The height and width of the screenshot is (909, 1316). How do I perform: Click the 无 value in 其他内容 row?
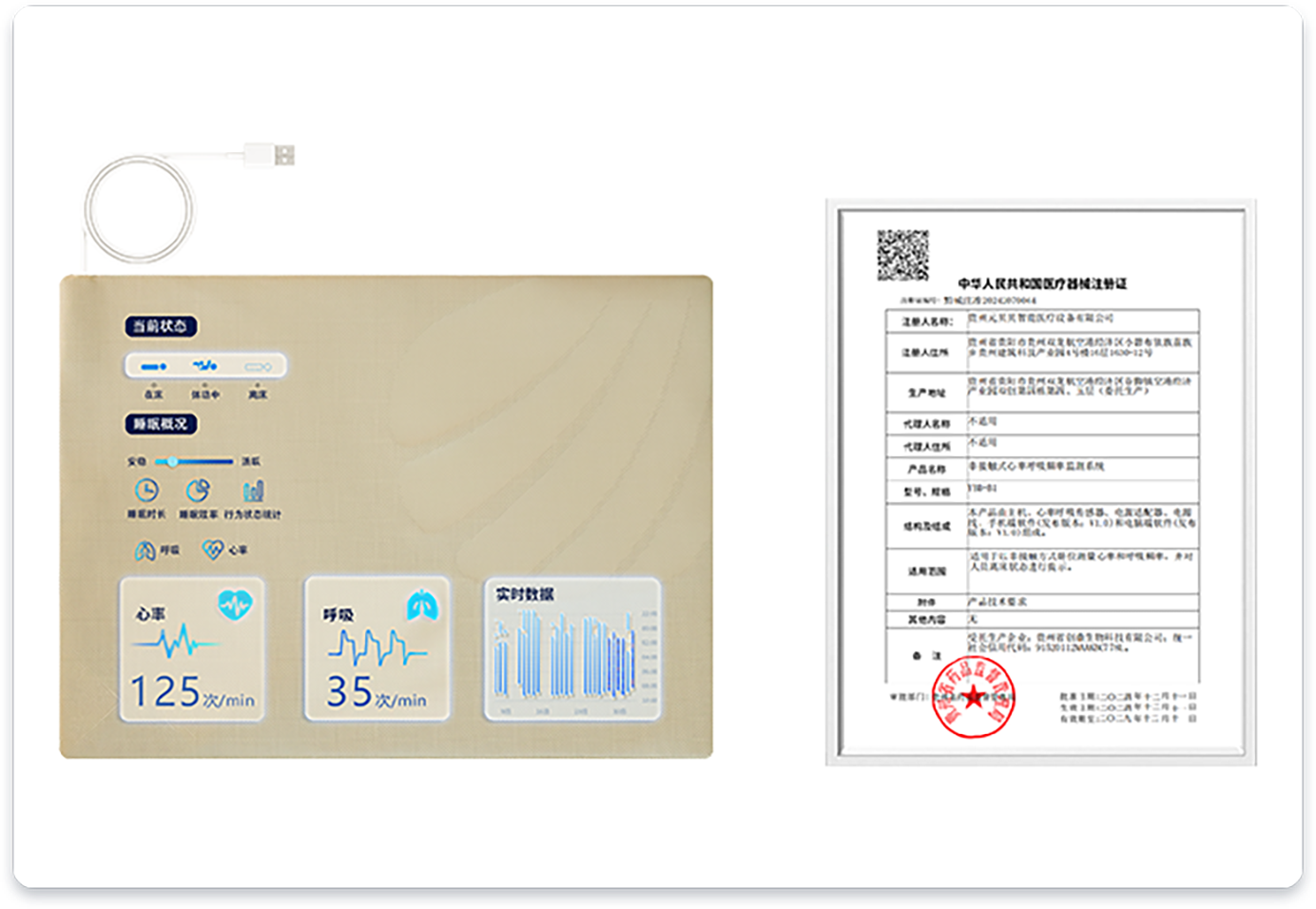[973, 619]
